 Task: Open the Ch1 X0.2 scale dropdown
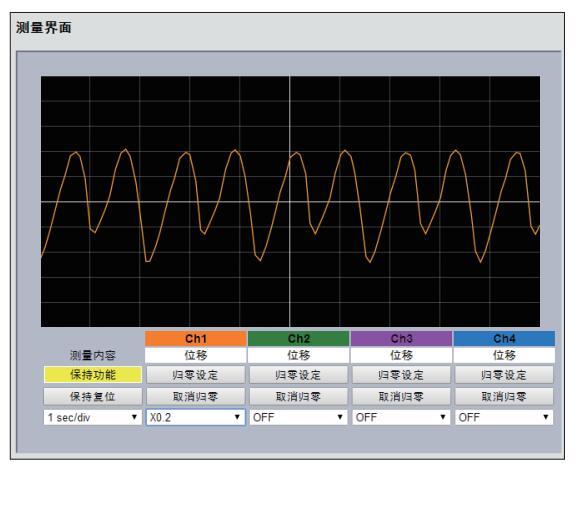(x=195, y=417)
